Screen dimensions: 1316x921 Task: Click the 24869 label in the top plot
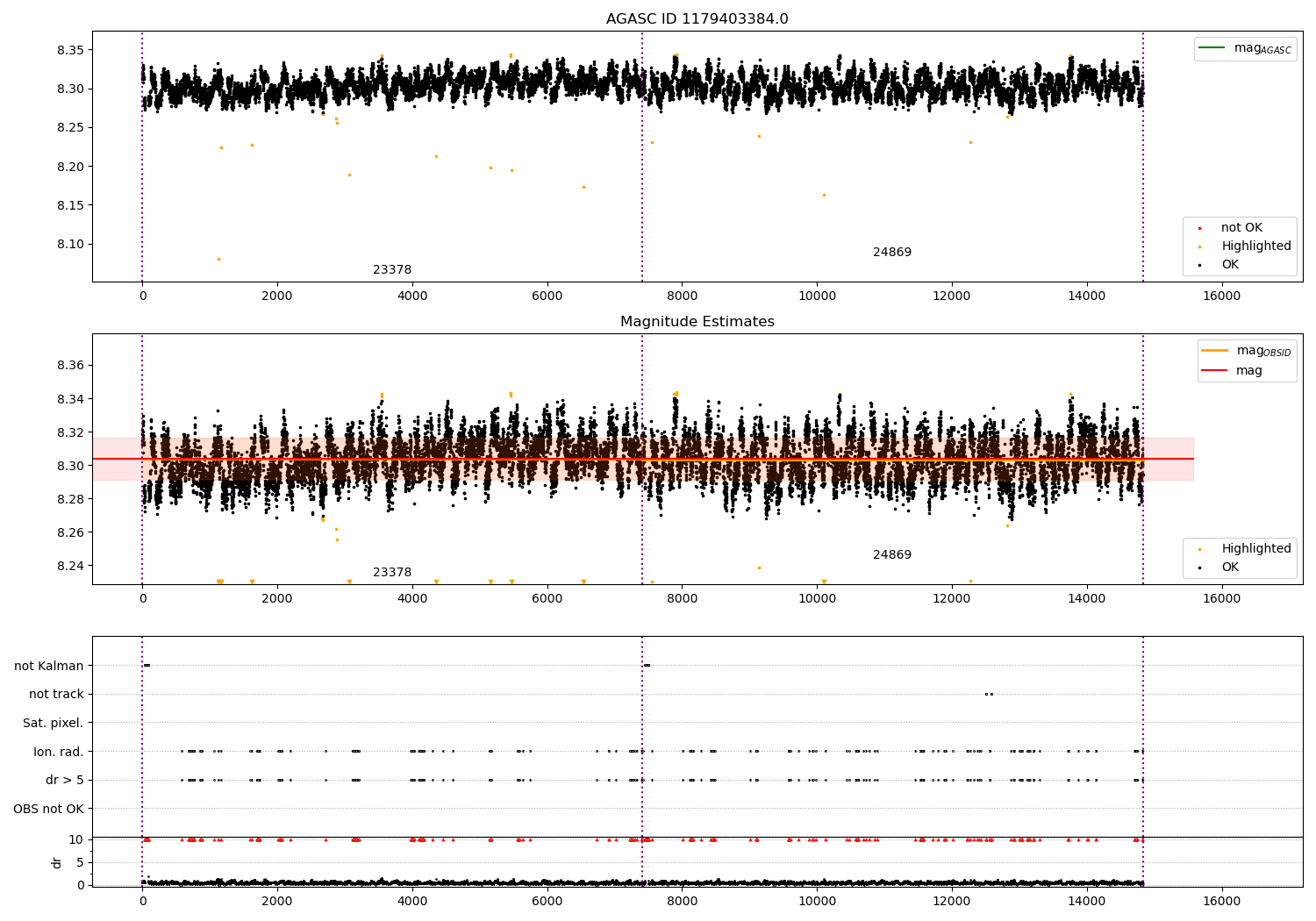[x=892, y=253]
